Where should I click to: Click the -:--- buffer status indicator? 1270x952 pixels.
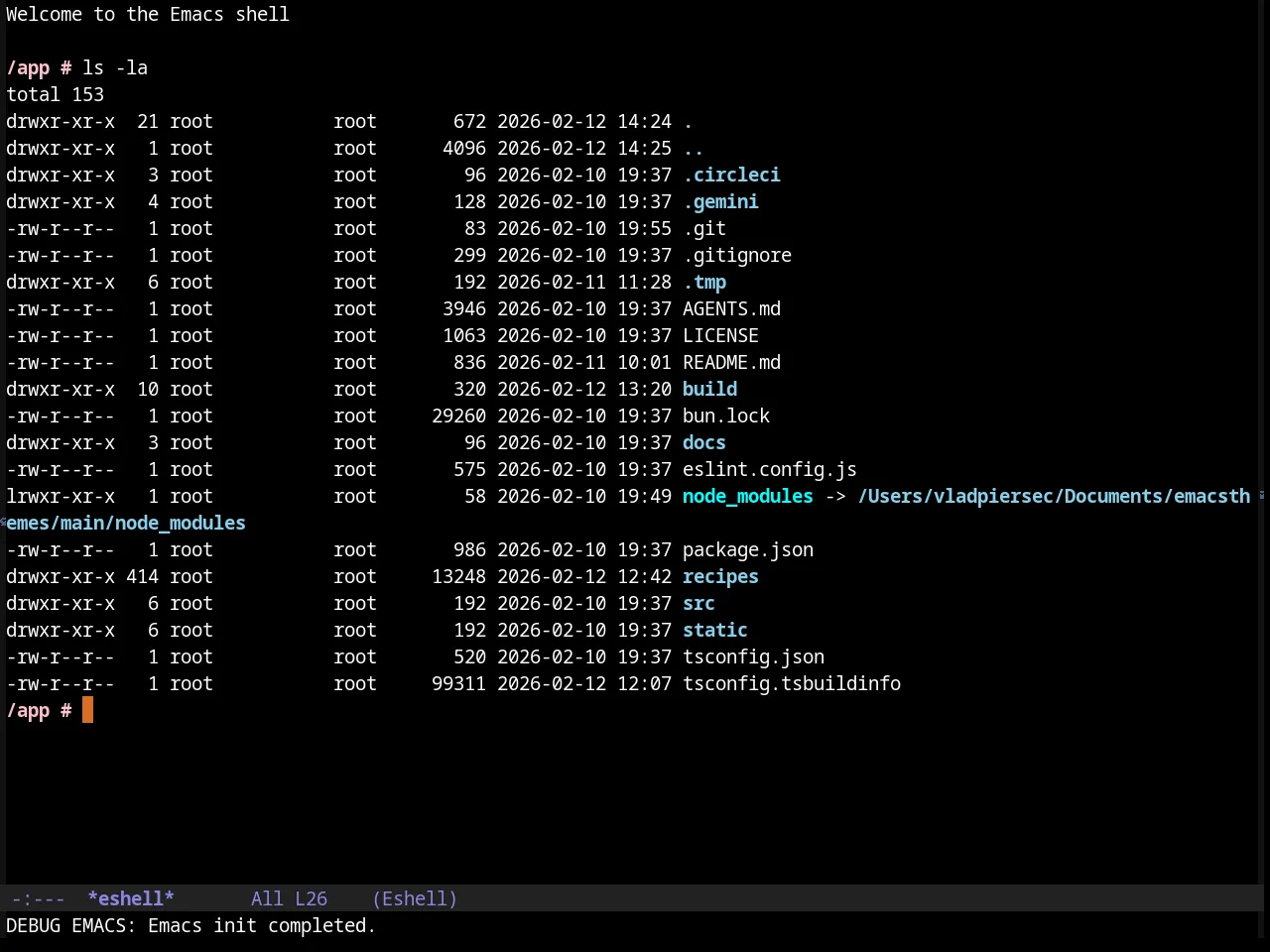click(x=38, y=898)
